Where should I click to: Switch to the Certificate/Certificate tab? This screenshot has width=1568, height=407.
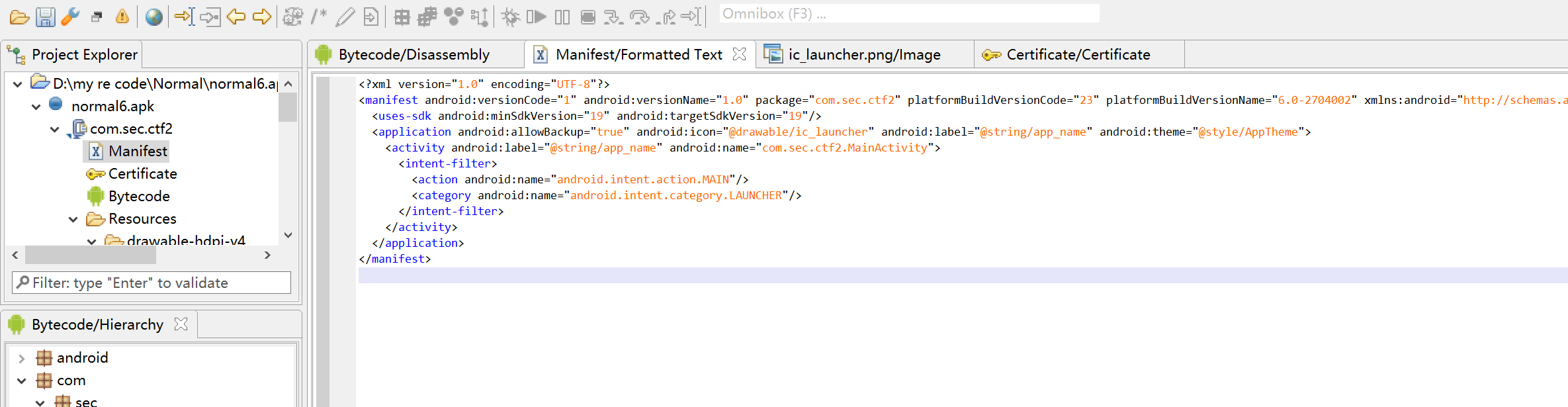1078,54
